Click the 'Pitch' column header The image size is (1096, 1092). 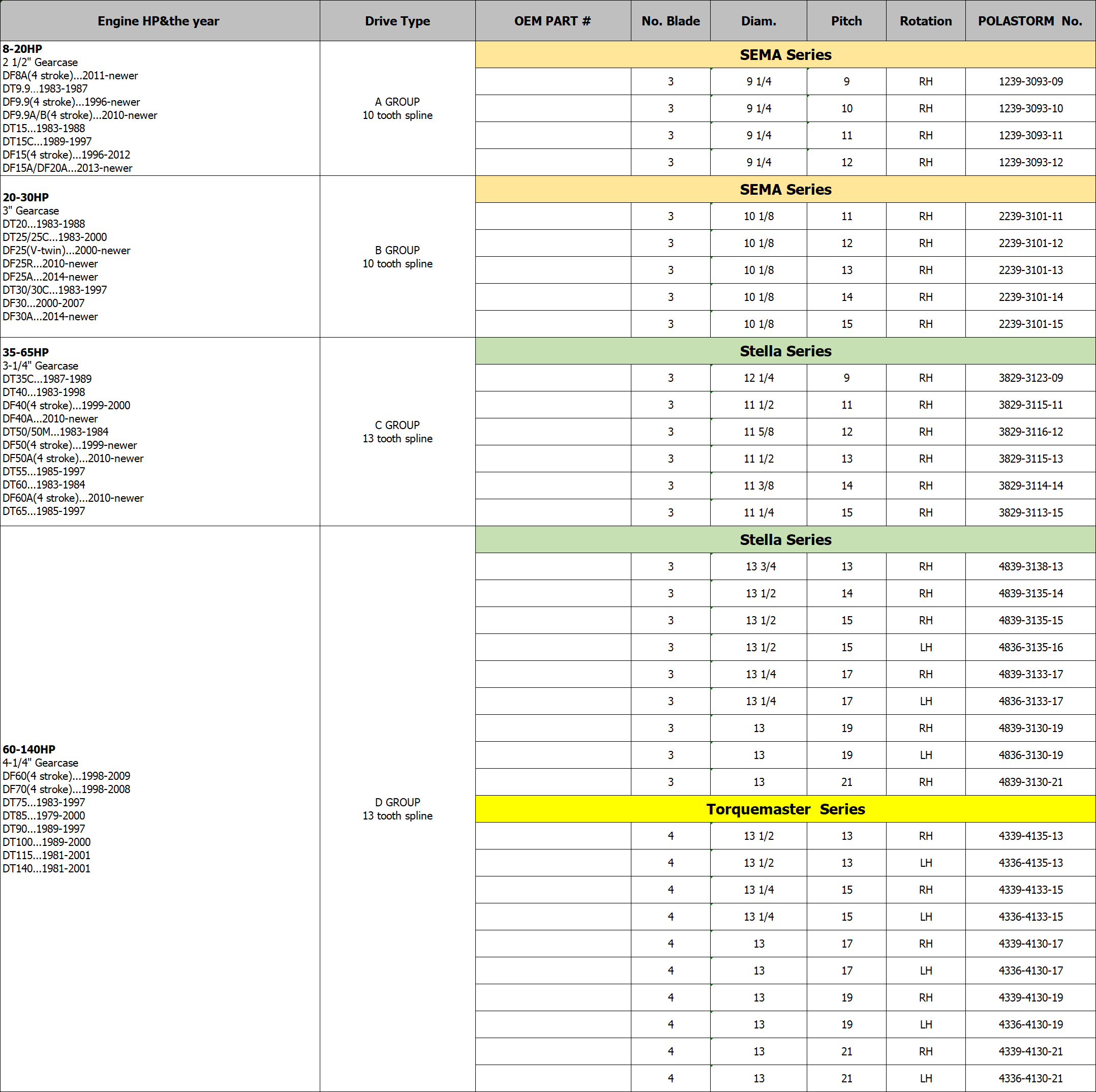[x=846, y=21]
